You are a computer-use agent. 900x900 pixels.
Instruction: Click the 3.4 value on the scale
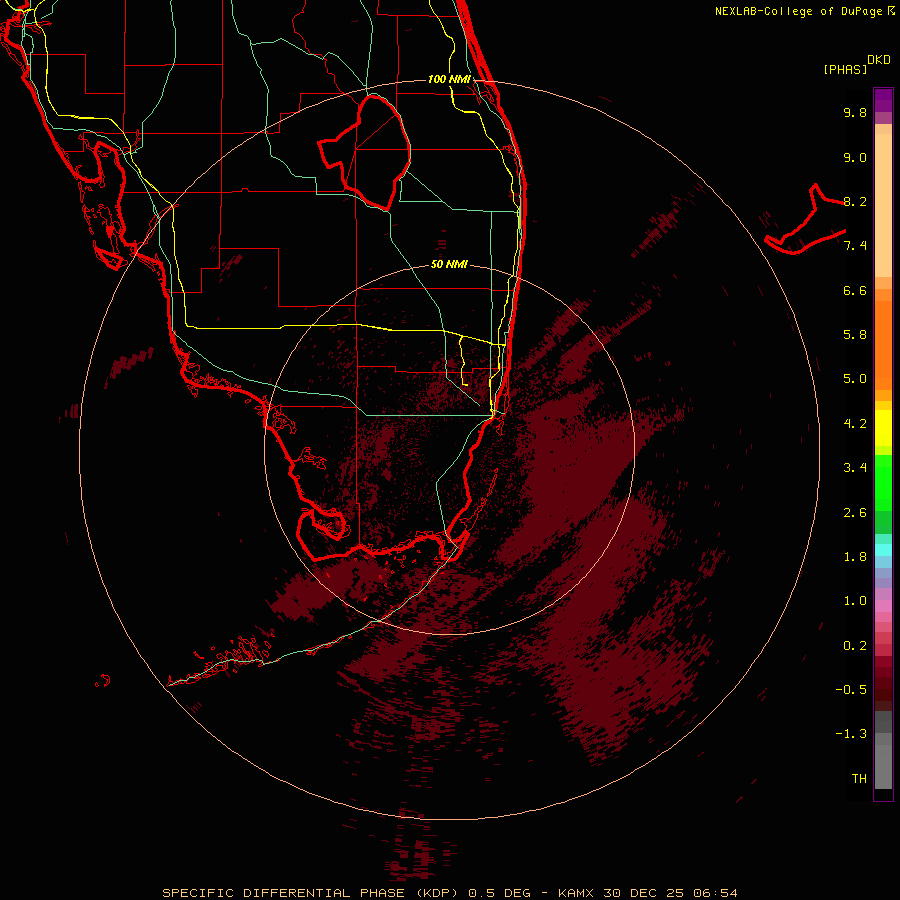855,468
